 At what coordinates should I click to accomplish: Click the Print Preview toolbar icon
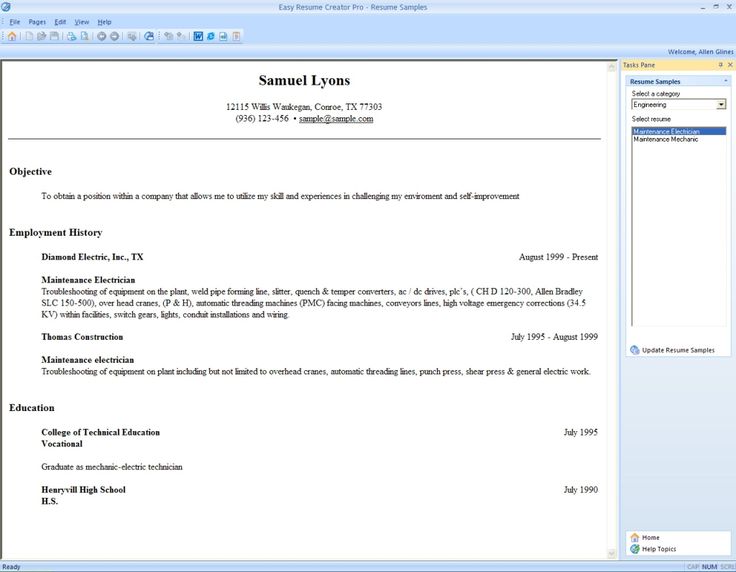click(84, 36)
